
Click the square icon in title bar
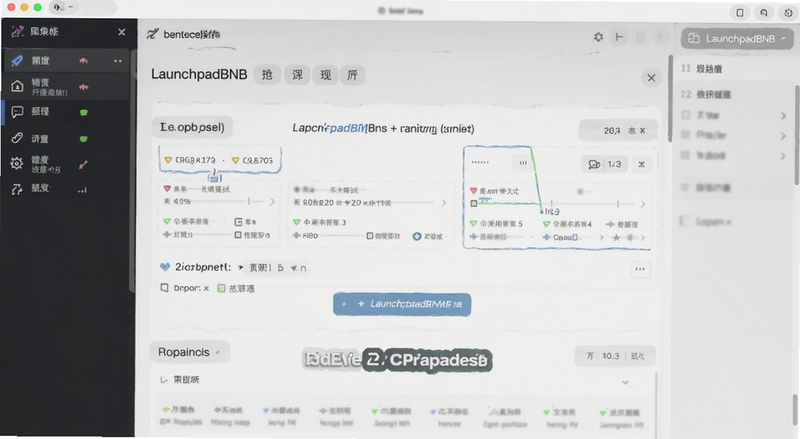[740, 12]
